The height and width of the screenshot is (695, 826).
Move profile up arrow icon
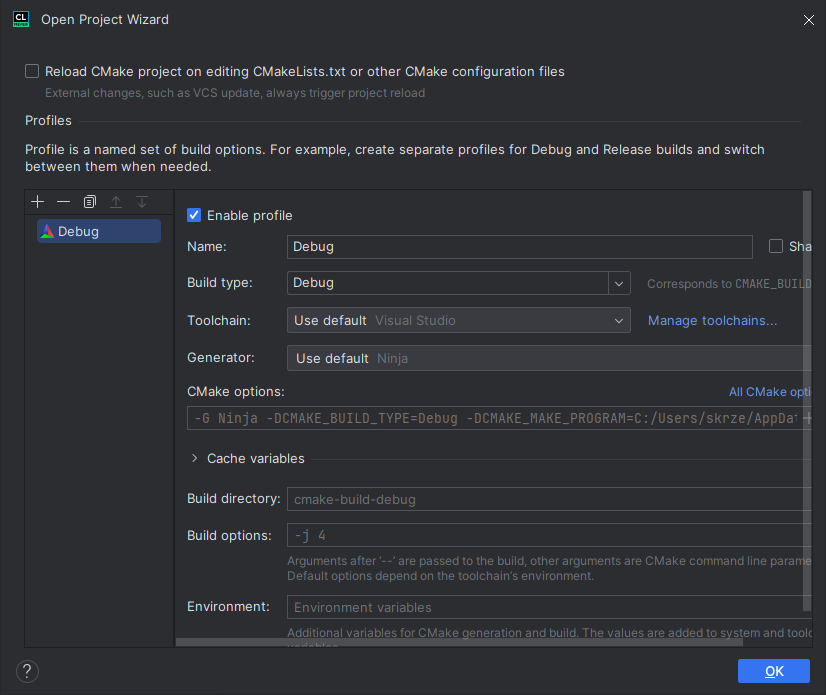(116, 202)
